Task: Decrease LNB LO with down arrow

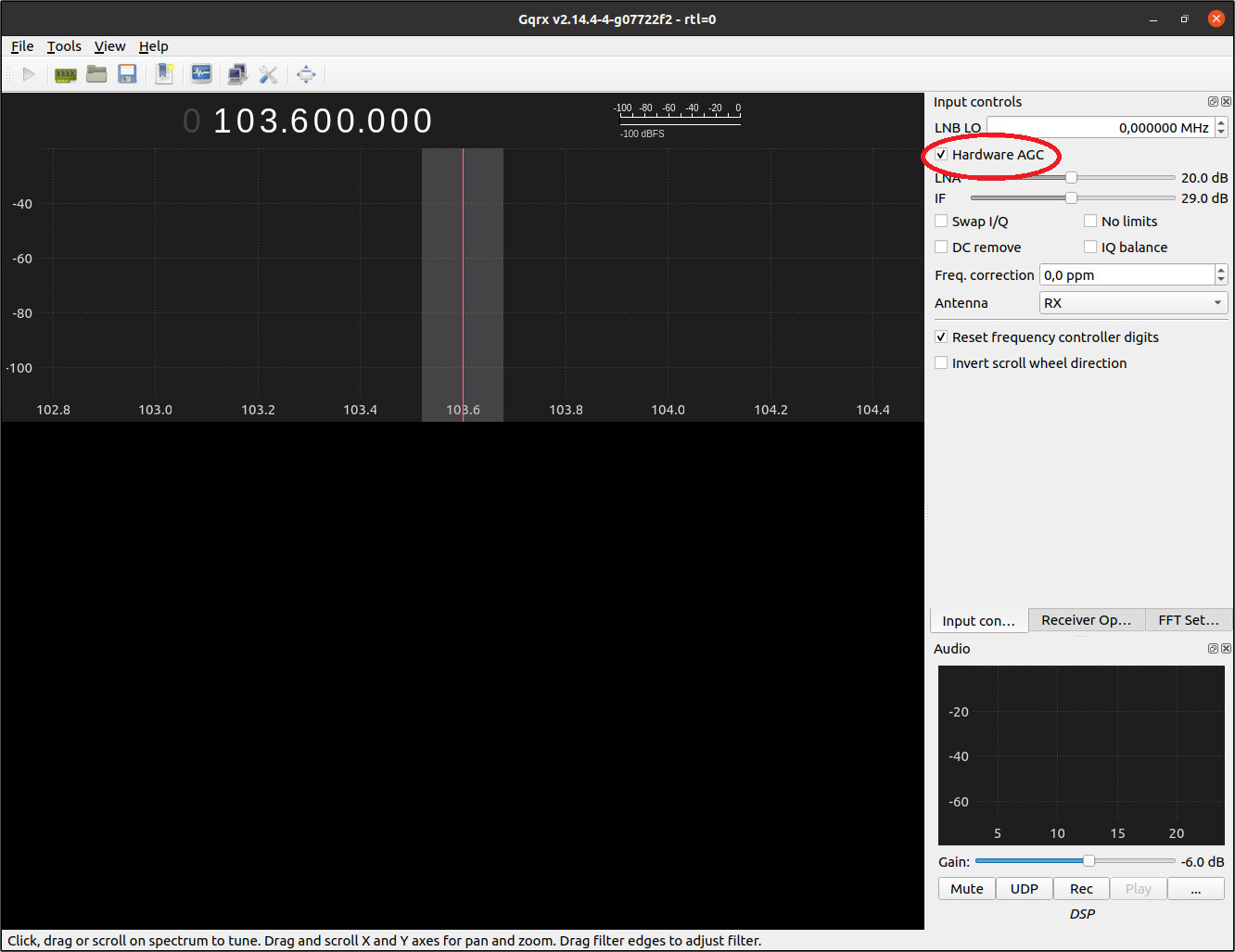Action: tap(1221, 133)
